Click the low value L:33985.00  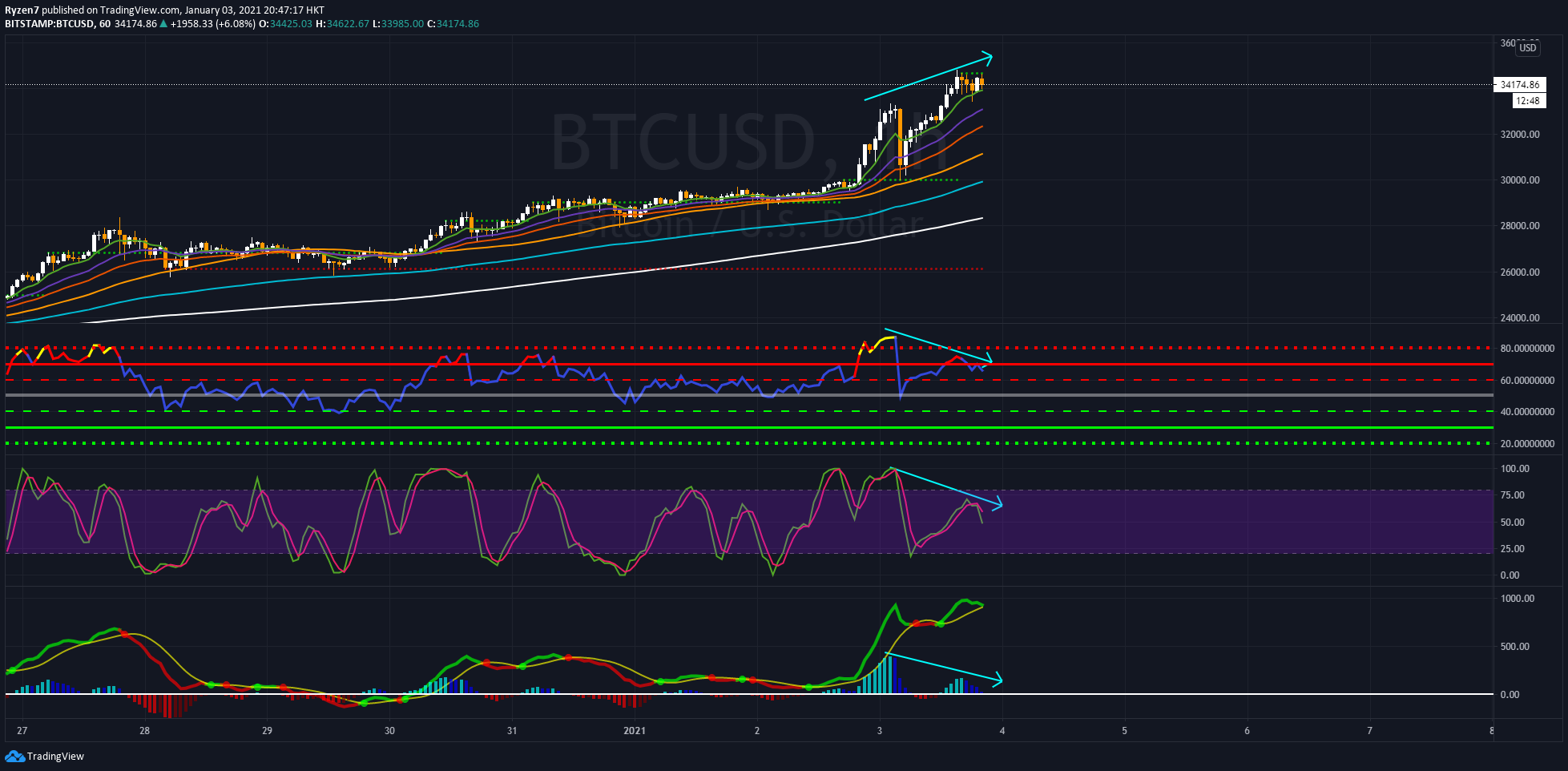click(398, 24)
